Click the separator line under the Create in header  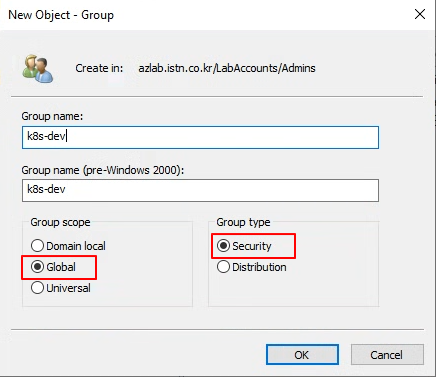pos(217,97)
